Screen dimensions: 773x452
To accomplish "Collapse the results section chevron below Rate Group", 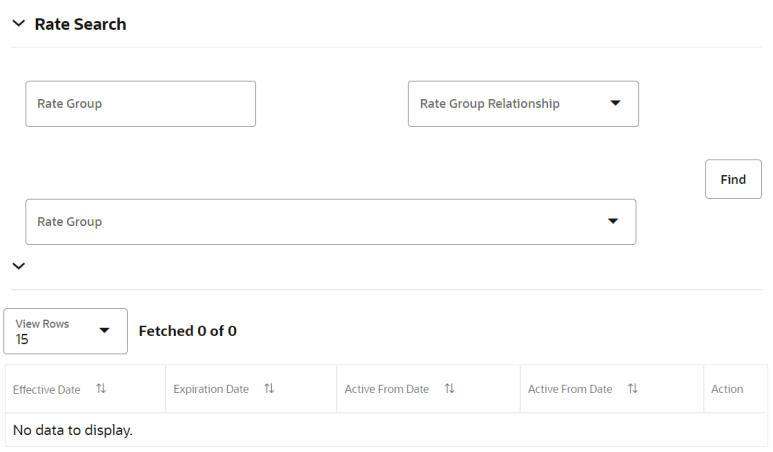I will (19, 266).
